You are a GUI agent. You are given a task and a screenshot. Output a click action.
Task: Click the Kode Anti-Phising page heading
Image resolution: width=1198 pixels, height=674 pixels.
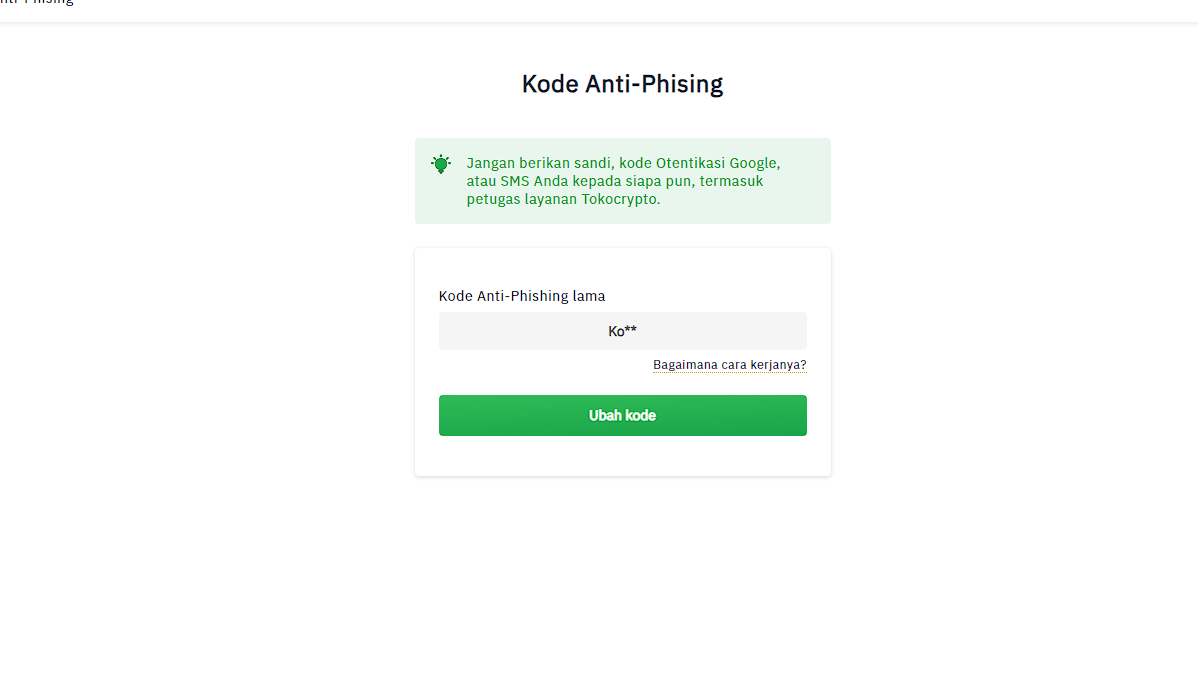pyautogui.click(x=623, y=84)
